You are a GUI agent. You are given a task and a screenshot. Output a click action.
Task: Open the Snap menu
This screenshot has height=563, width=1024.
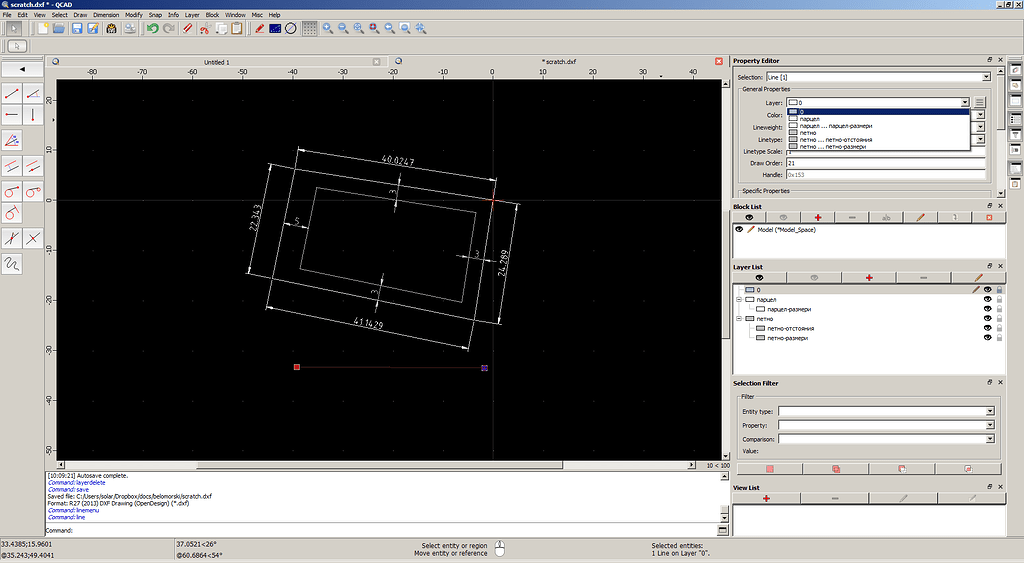(155, 14)
